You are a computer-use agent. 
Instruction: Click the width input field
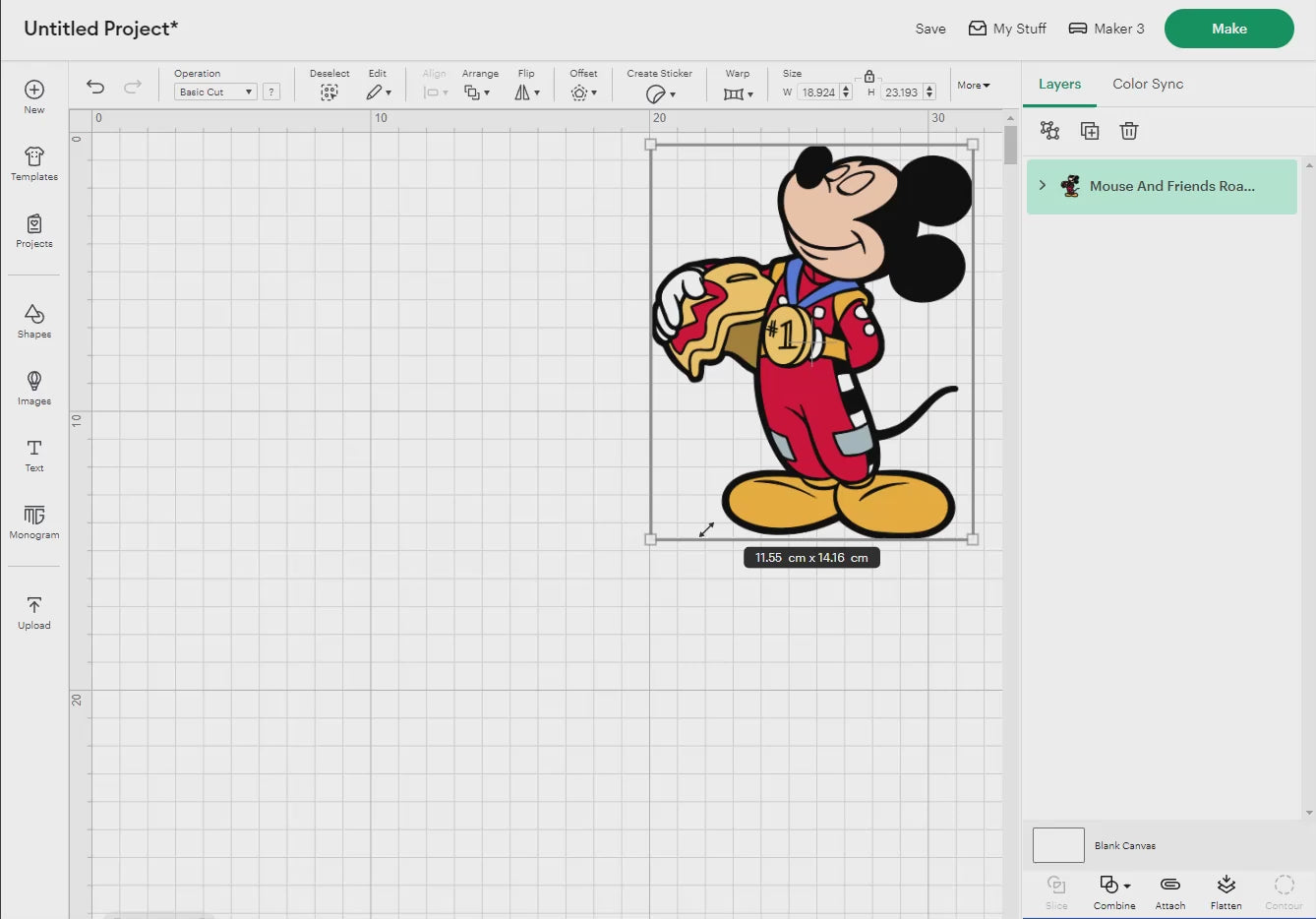point(818,92)
